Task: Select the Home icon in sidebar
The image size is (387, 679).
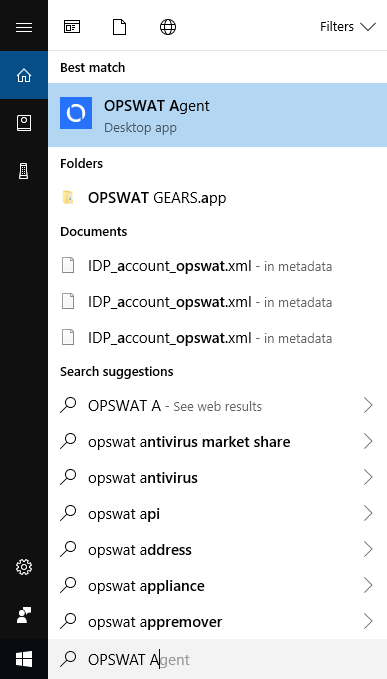Action: (x=24, y=75)
